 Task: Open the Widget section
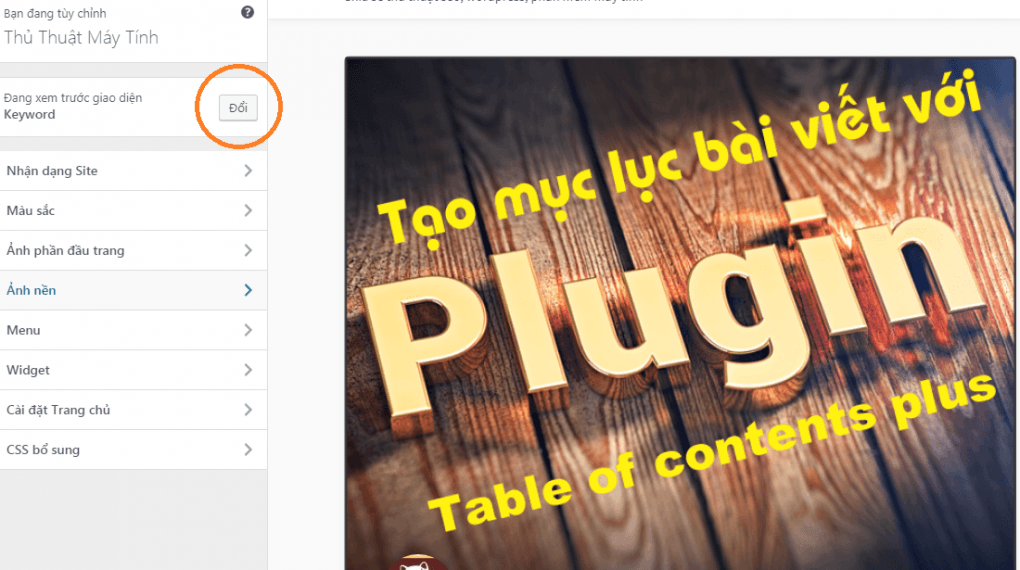click(x=133, y=370)
